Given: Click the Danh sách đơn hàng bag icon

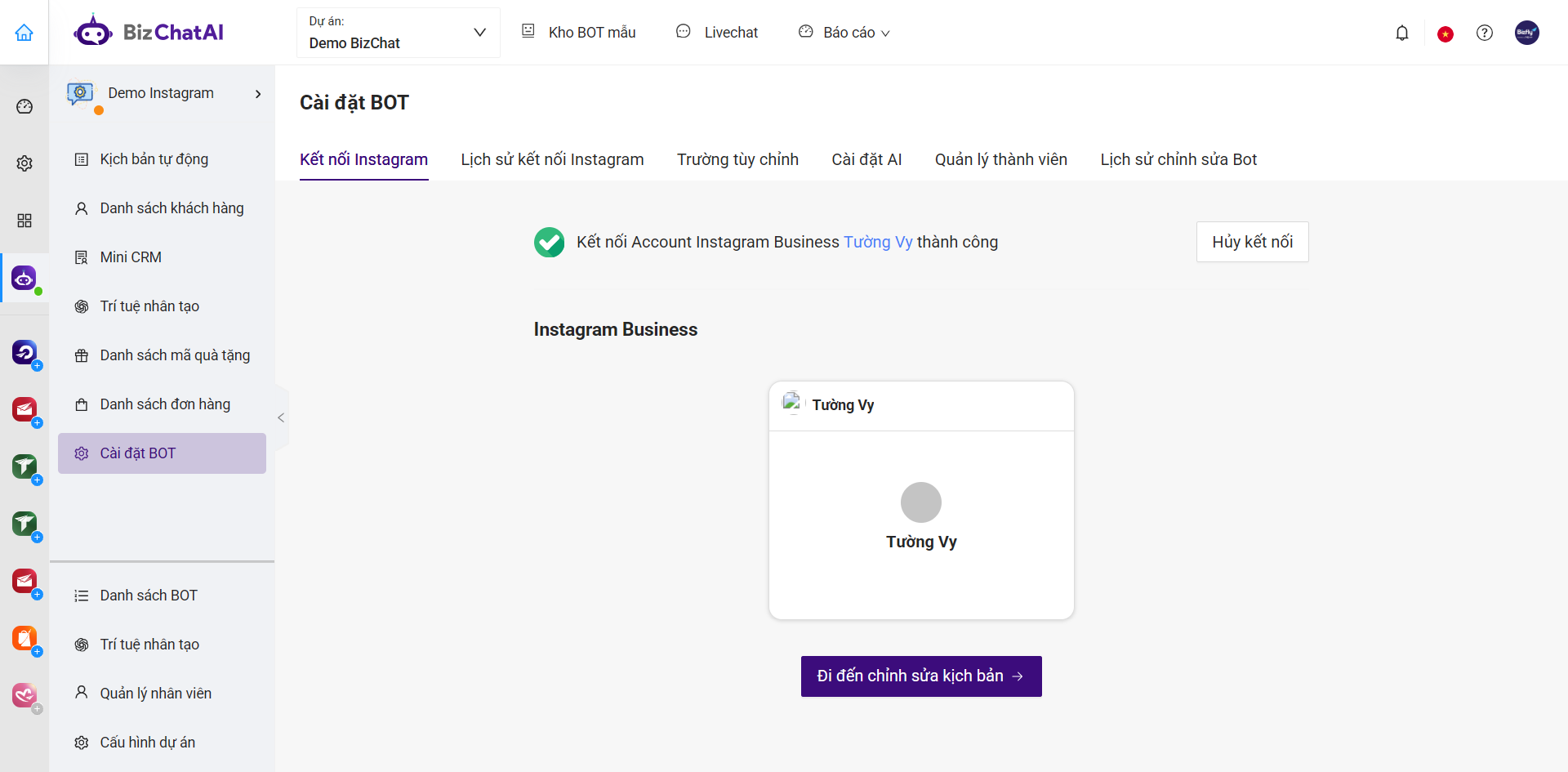Looking at the screenshot, I should (82, 404).
